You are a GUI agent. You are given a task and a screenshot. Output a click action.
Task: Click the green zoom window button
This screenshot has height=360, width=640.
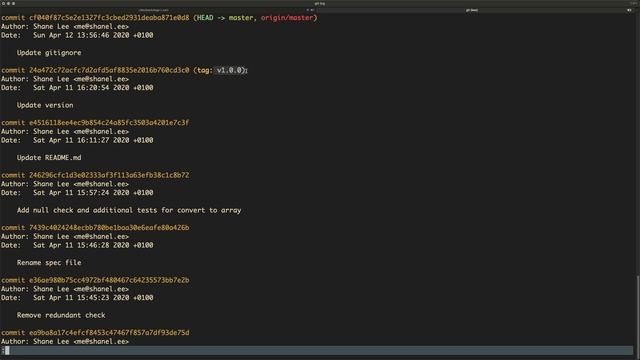(x=13, y=3)
